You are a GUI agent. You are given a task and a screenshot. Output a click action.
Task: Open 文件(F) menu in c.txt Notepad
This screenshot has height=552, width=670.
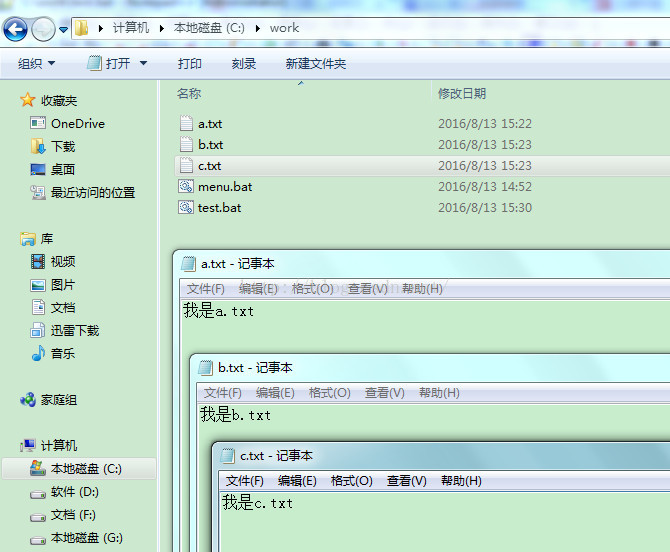point(244,481)
